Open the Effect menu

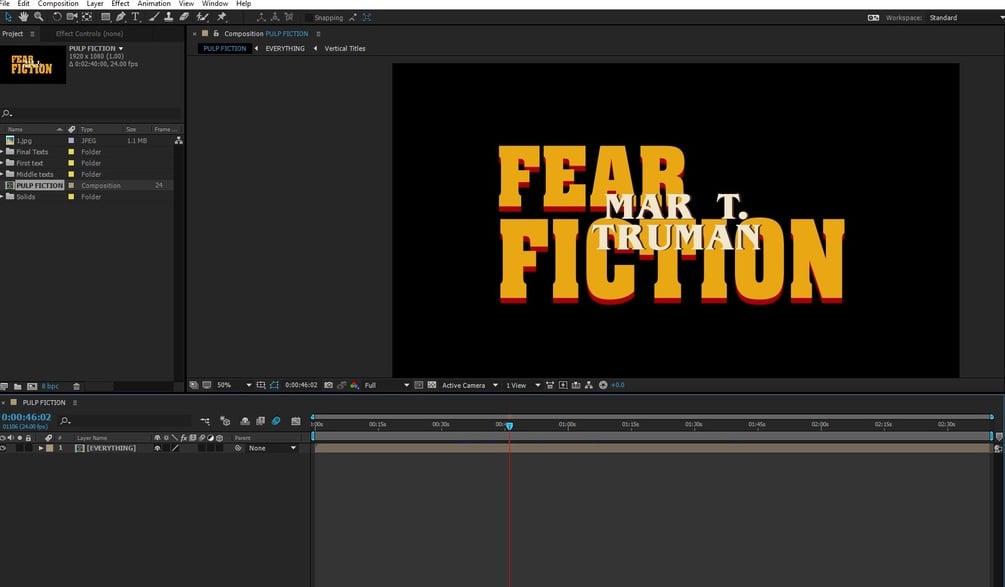pyautogui.click(x=120, y=4)
